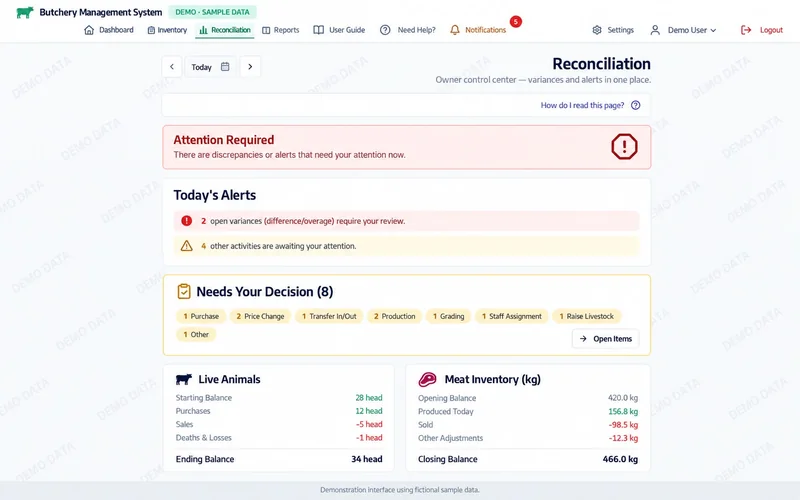Viewport: 800px width, 500px height.
Task: Click the 1 Other chip
Action: point(196,335)
